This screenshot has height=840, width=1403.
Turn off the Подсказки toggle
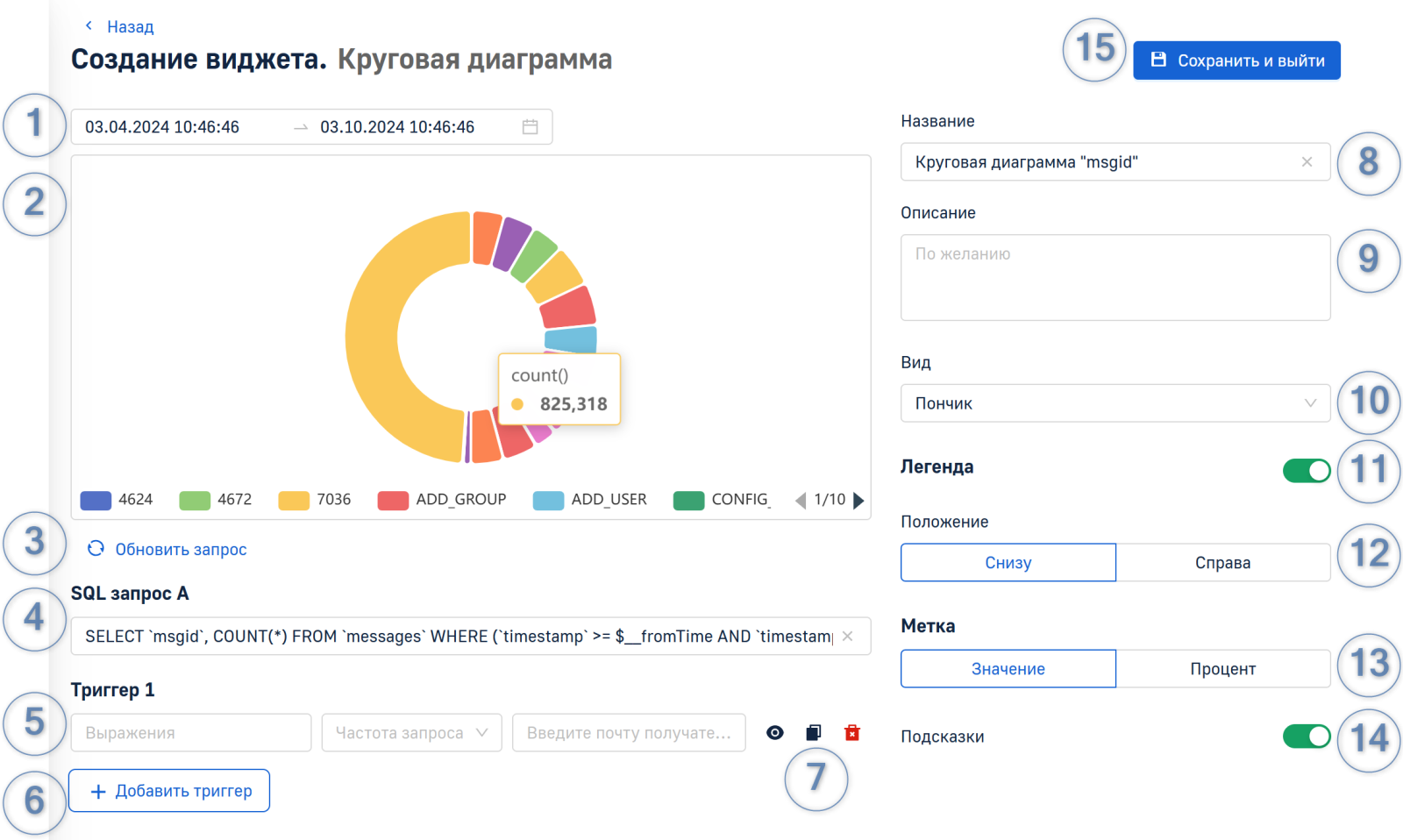pyautogui.click(x=1306, y=737)
